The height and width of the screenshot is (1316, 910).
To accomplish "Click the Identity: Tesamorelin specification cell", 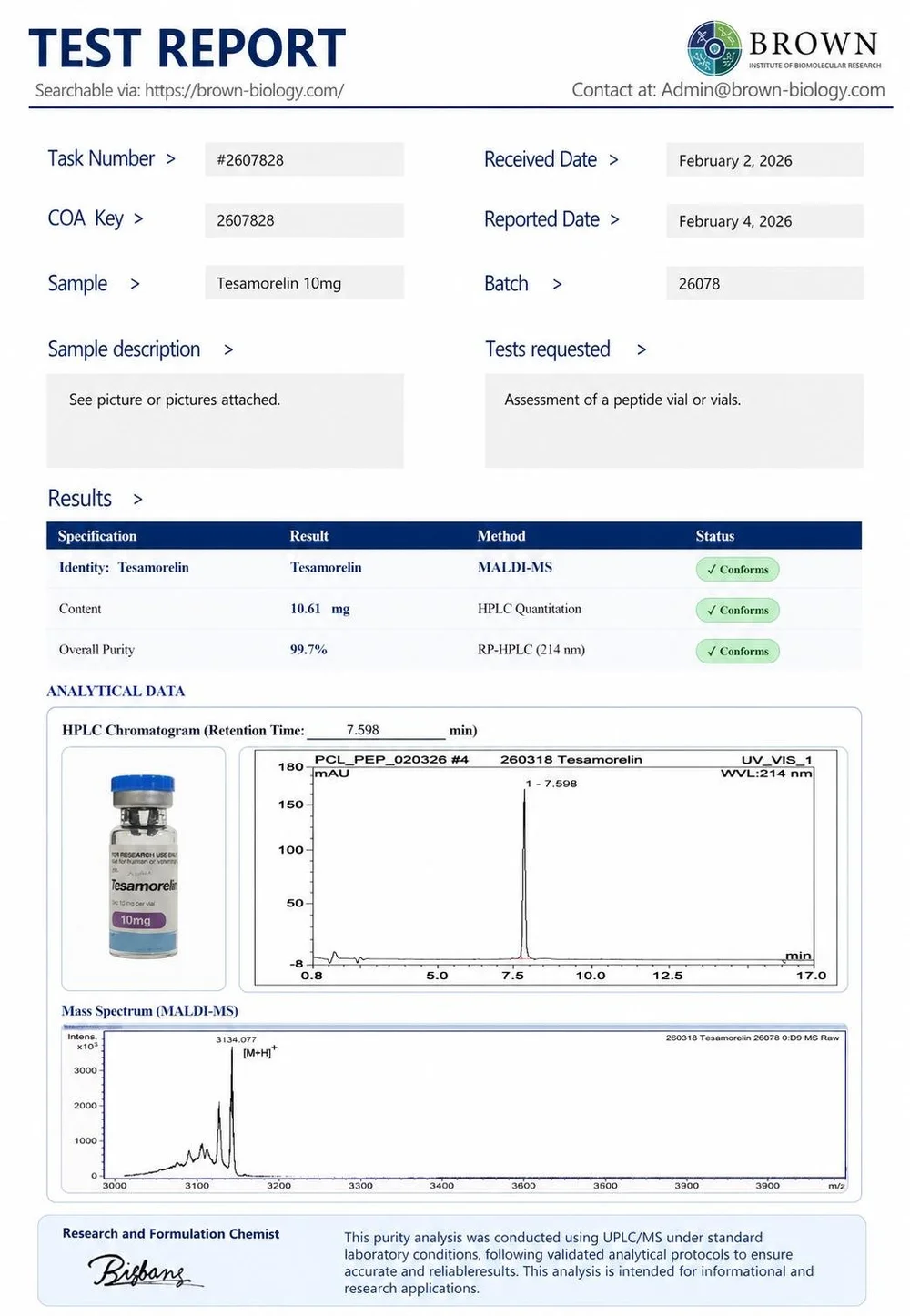I will (x=124, y=568).
